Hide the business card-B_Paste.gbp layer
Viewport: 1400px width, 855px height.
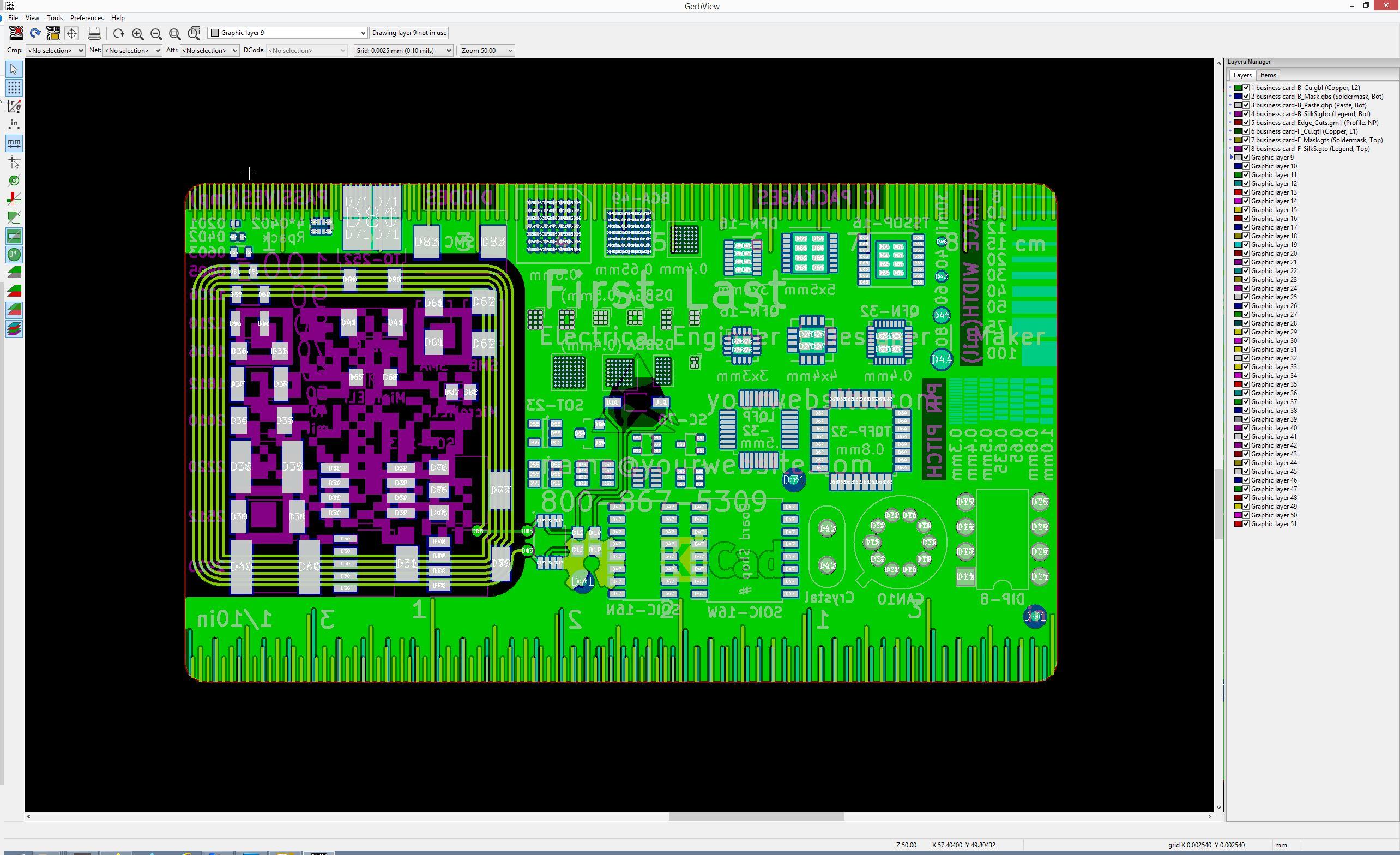pos(1246,105)
